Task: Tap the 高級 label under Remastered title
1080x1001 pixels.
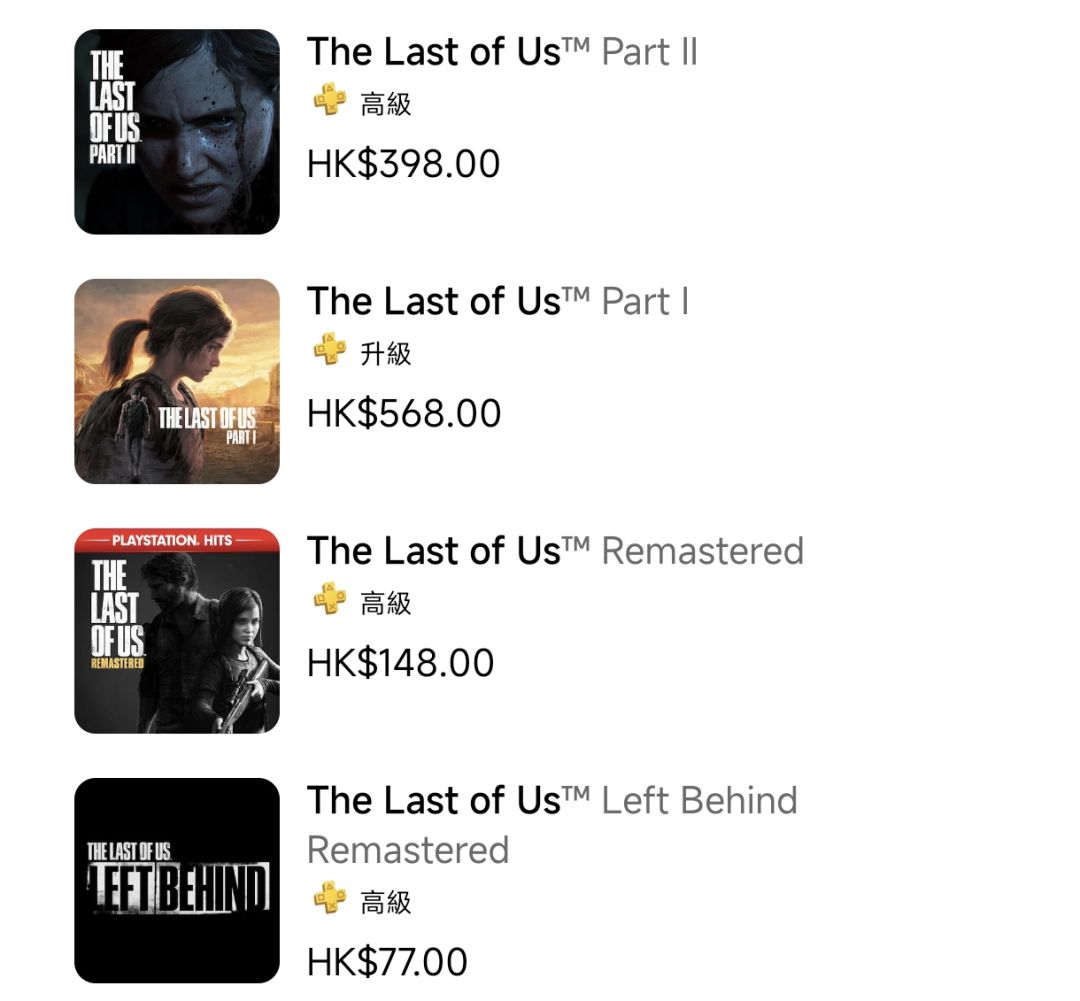Action: coord(386,602)
